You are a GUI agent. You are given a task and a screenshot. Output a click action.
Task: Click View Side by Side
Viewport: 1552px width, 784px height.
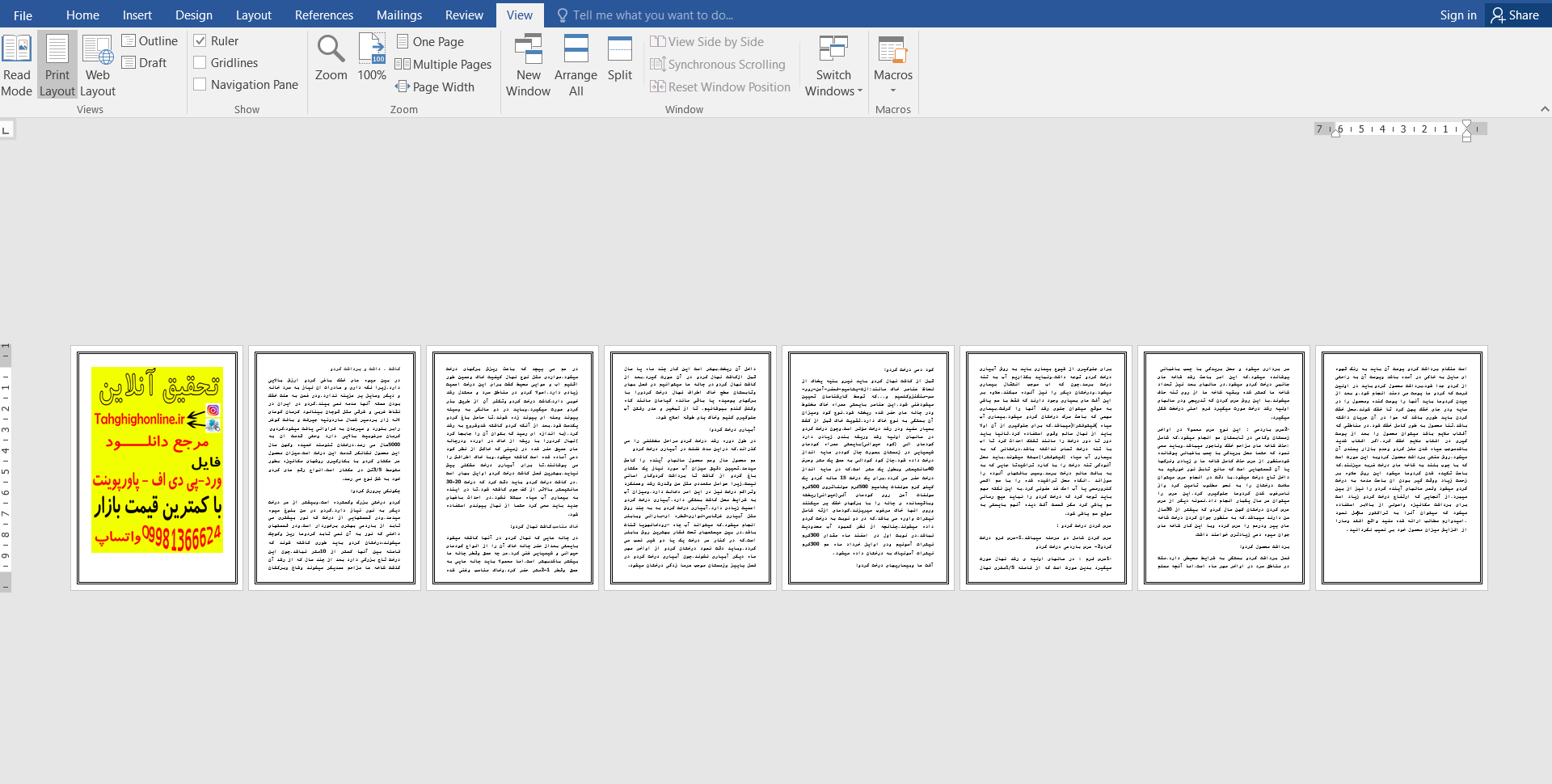pyautogui.click(x=707, y=42)
